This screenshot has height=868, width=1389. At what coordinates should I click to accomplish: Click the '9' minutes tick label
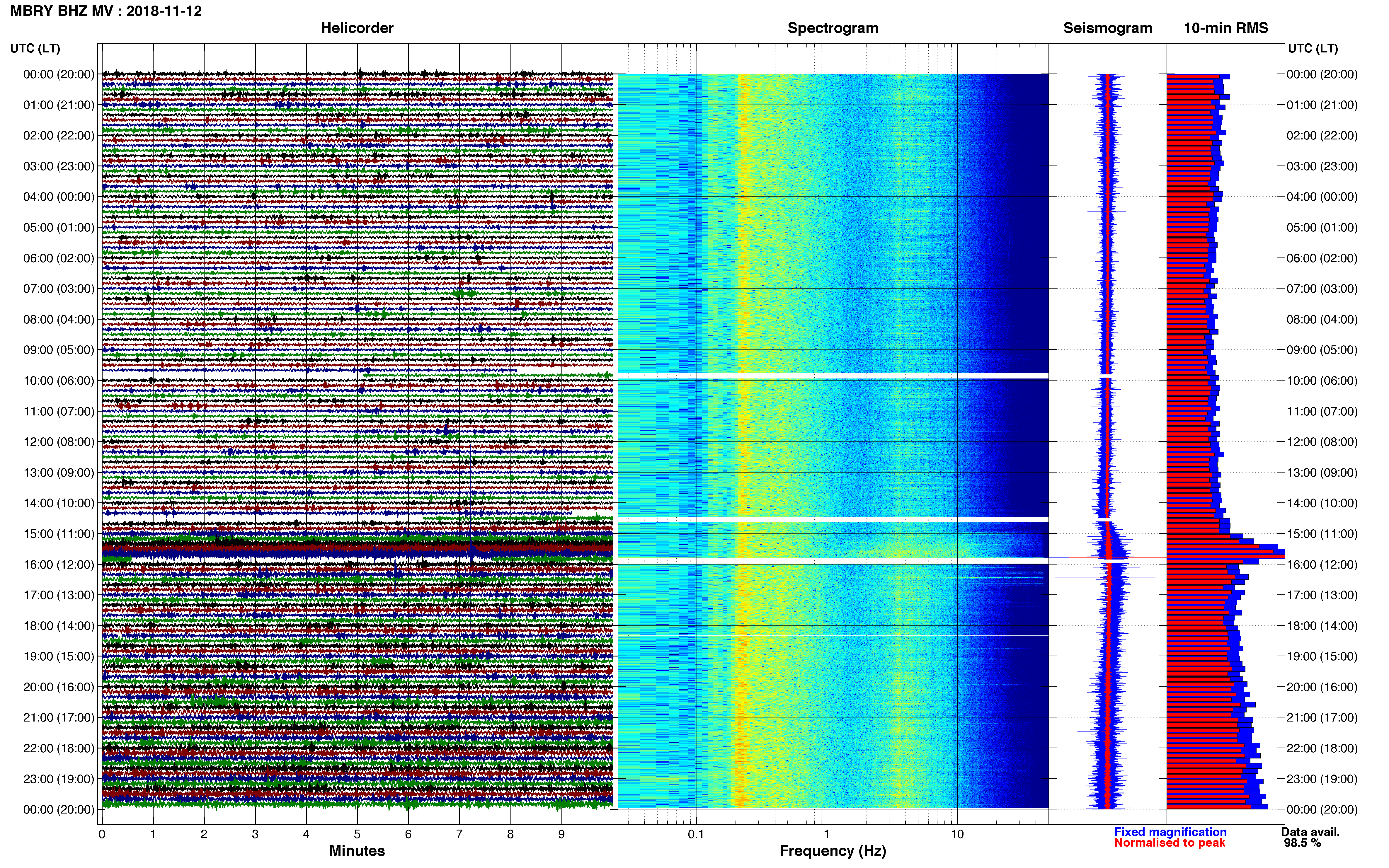[561, 834]
